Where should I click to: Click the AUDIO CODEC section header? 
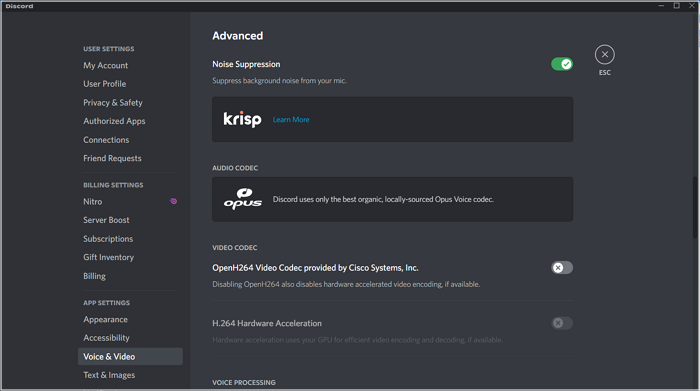point(235,168)
